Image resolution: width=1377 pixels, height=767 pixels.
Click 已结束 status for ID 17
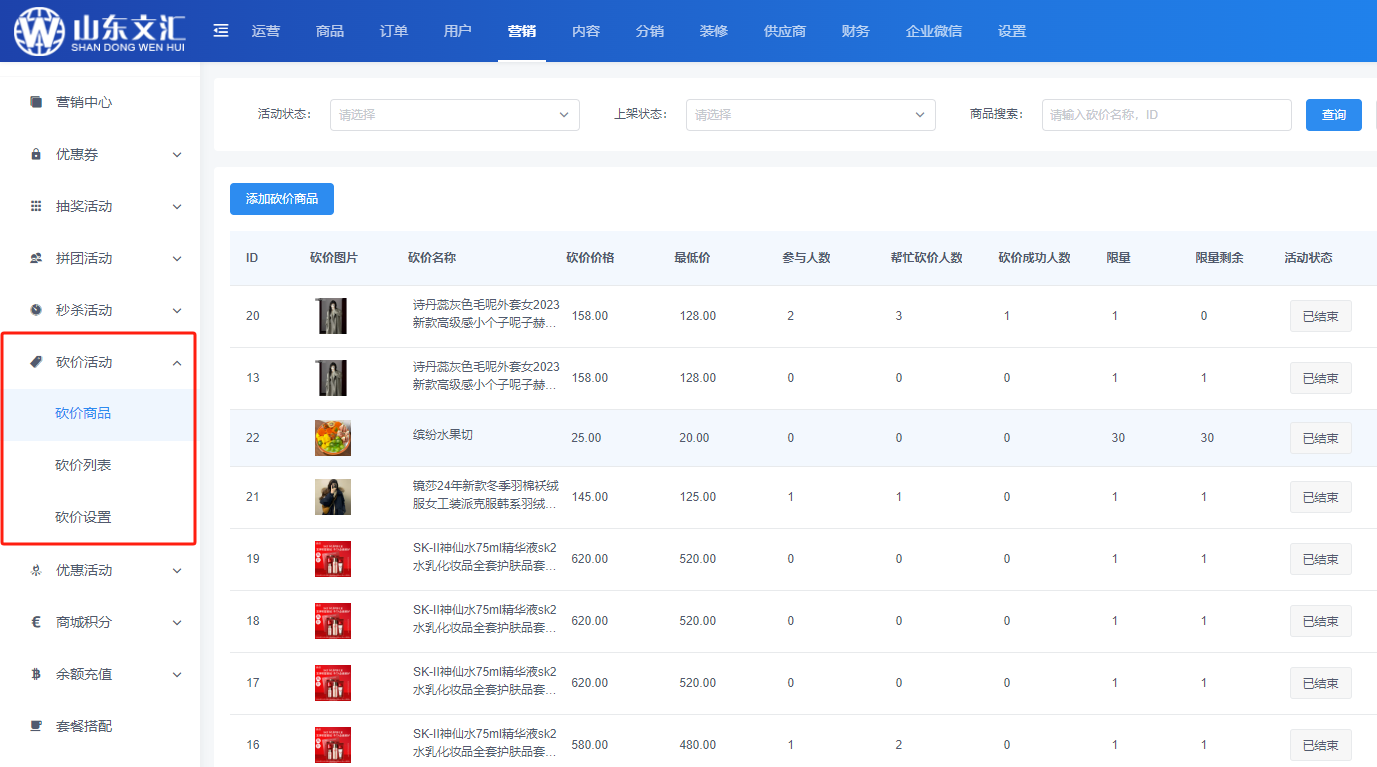click(1321, 683)
